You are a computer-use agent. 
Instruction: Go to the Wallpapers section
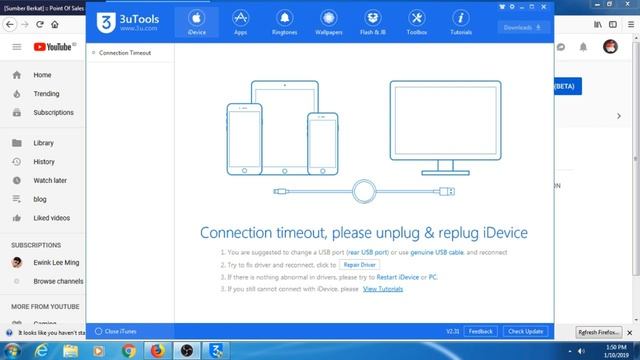coord(329,22)
